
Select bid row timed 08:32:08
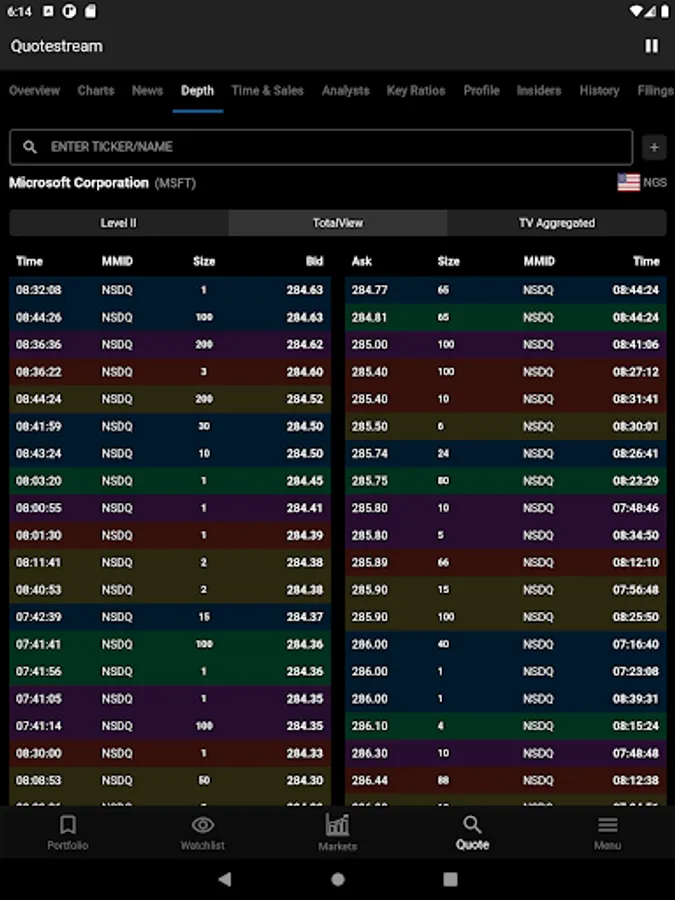[x=170, y=290]
